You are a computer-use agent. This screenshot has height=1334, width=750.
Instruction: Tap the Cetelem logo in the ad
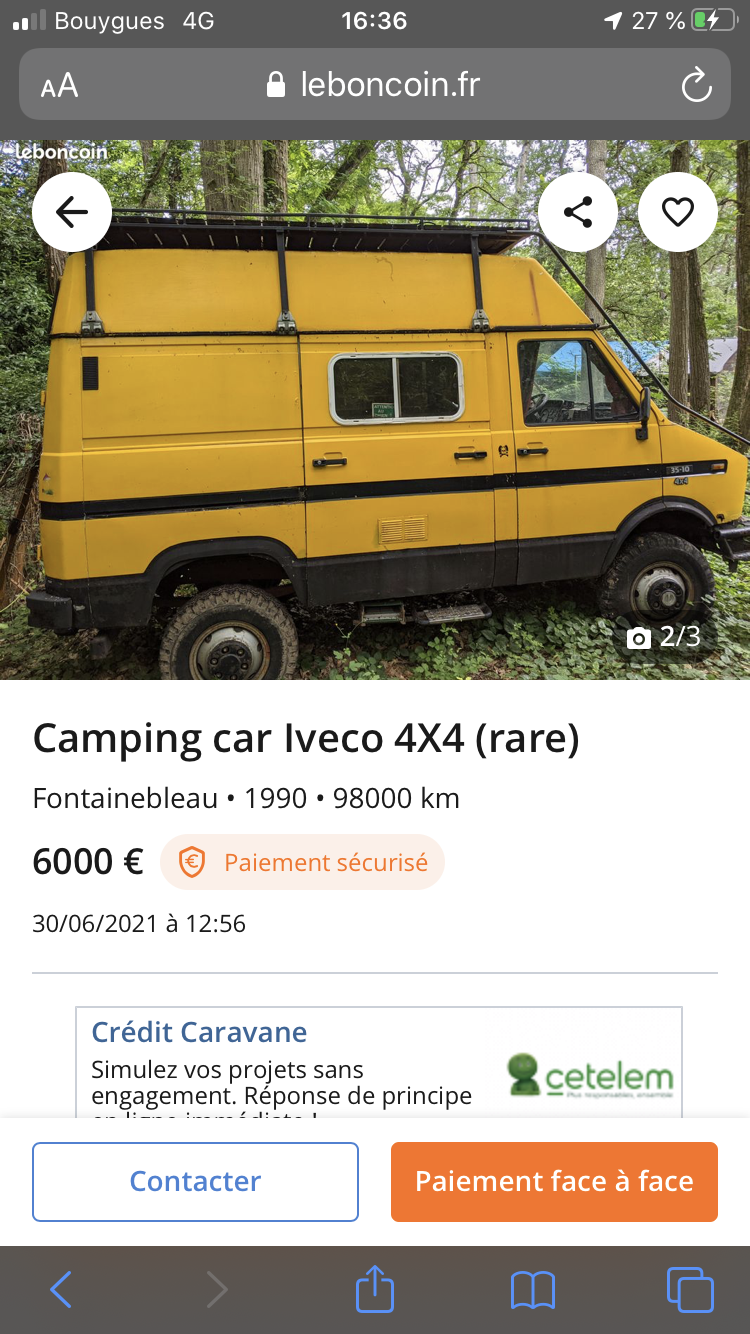coord(590,1076)
